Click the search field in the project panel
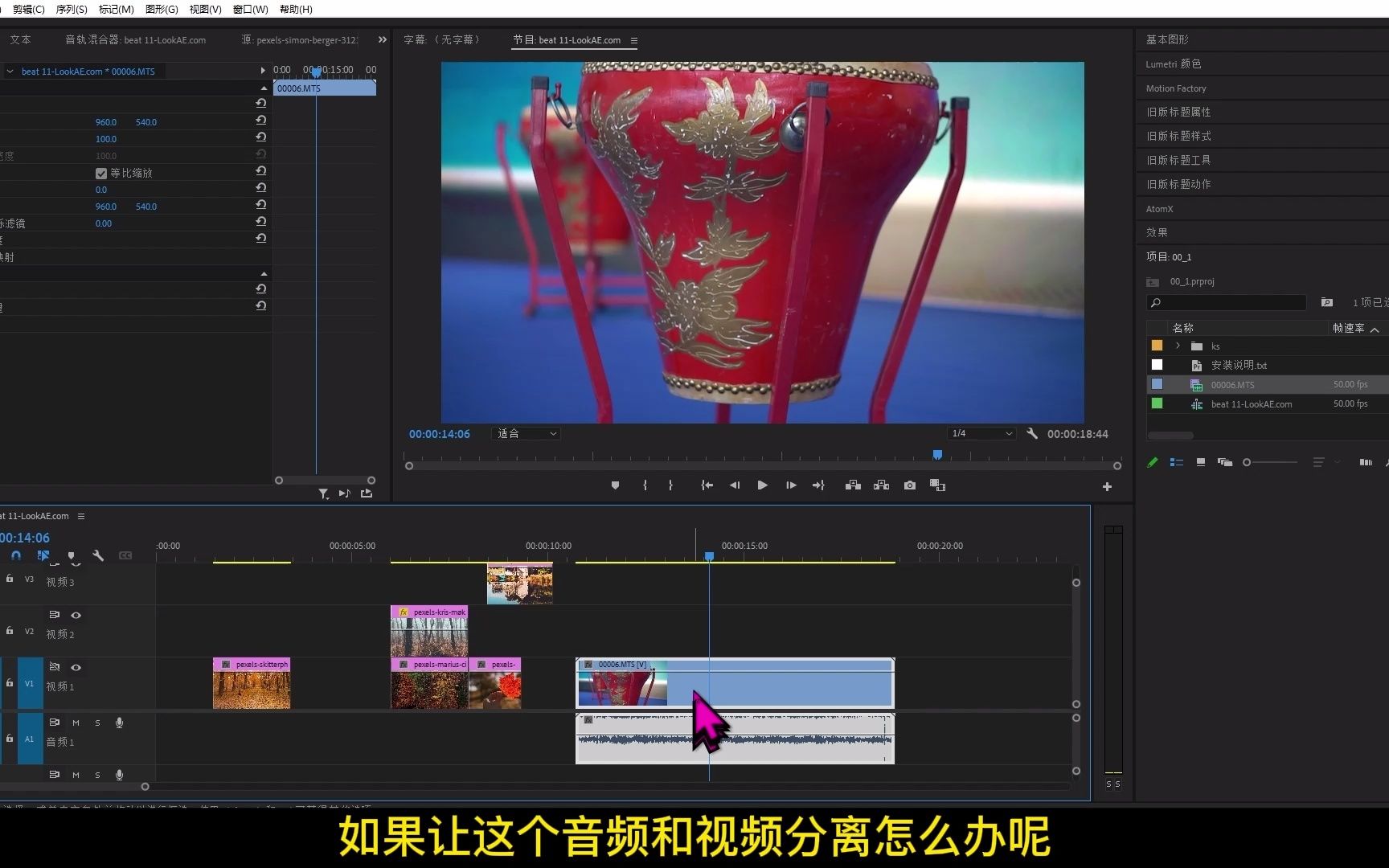This screenshot has width=1389, height=868. click(x=1226, y=303)
